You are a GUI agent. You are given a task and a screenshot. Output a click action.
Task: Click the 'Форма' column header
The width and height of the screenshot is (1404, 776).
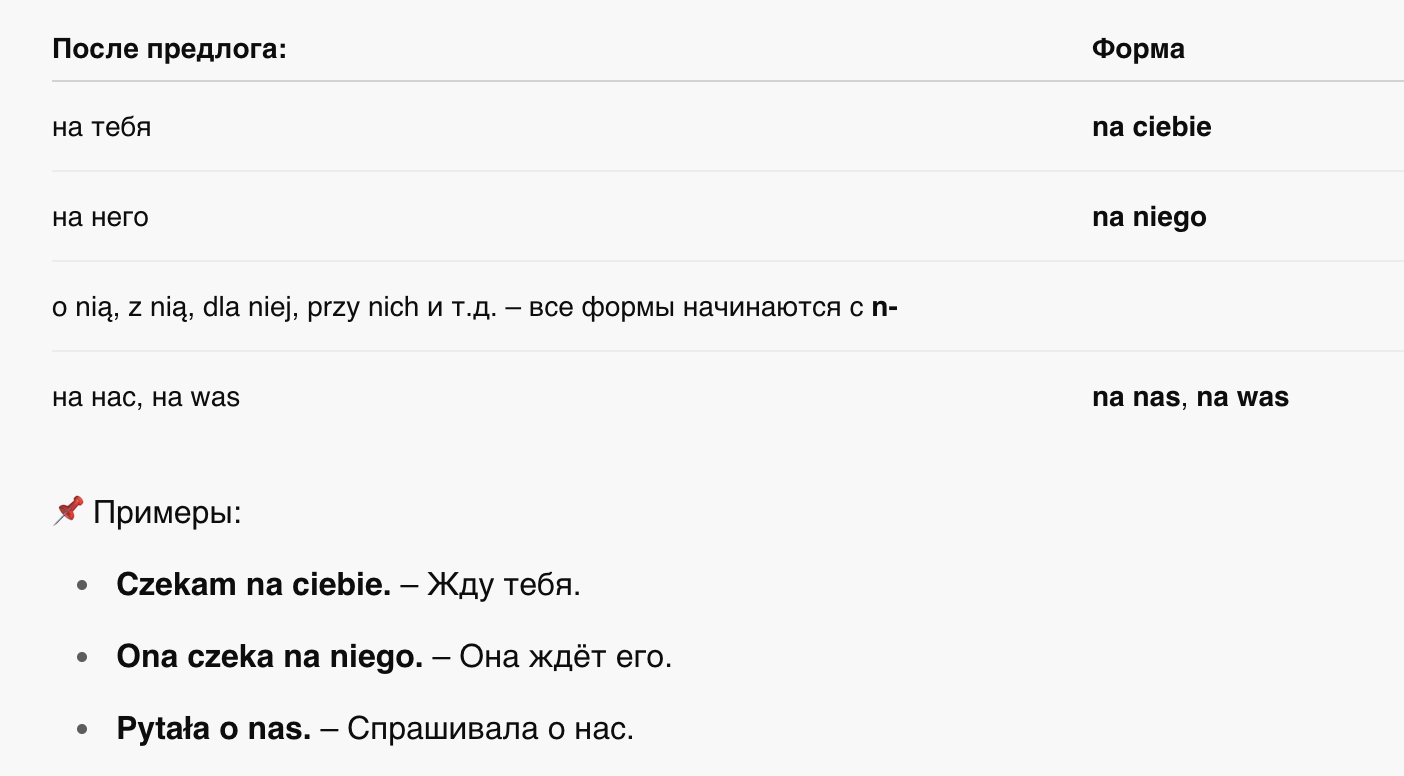tap(1138, 48)
